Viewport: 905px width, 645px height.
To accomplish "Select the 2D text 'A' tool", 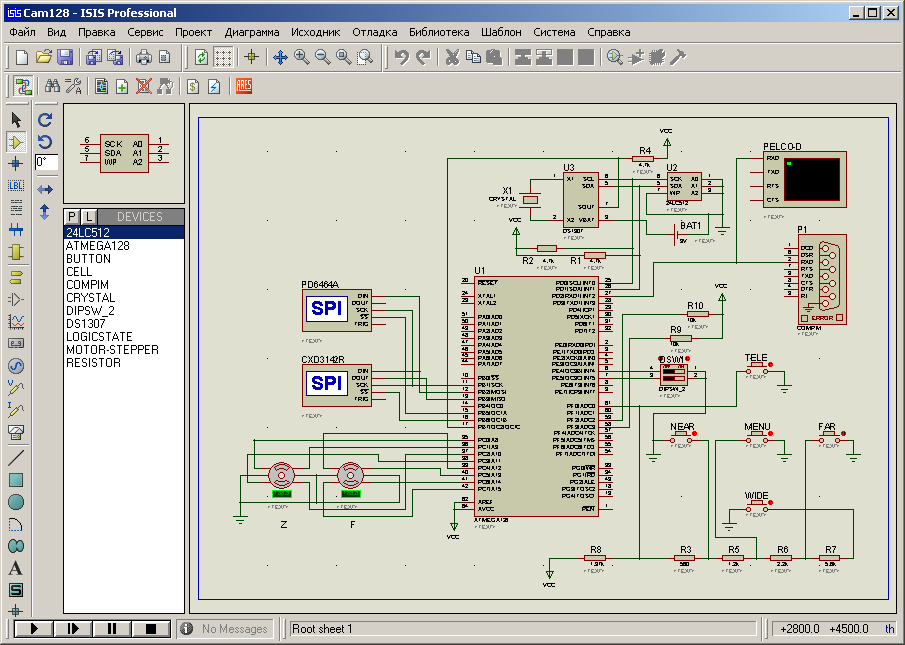I will coord(16,568).
